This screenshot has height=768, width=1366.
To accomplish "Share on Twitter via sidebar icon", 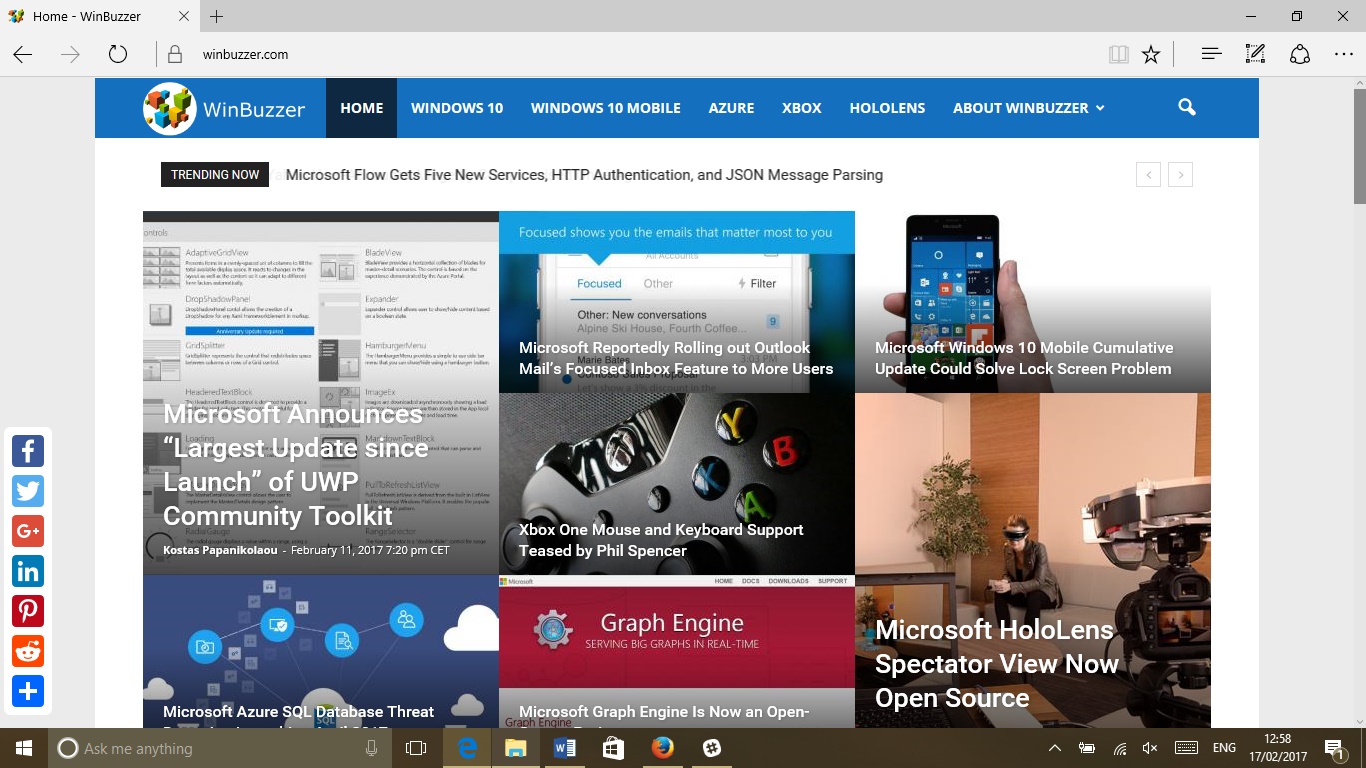I will [x=28, y=491].
